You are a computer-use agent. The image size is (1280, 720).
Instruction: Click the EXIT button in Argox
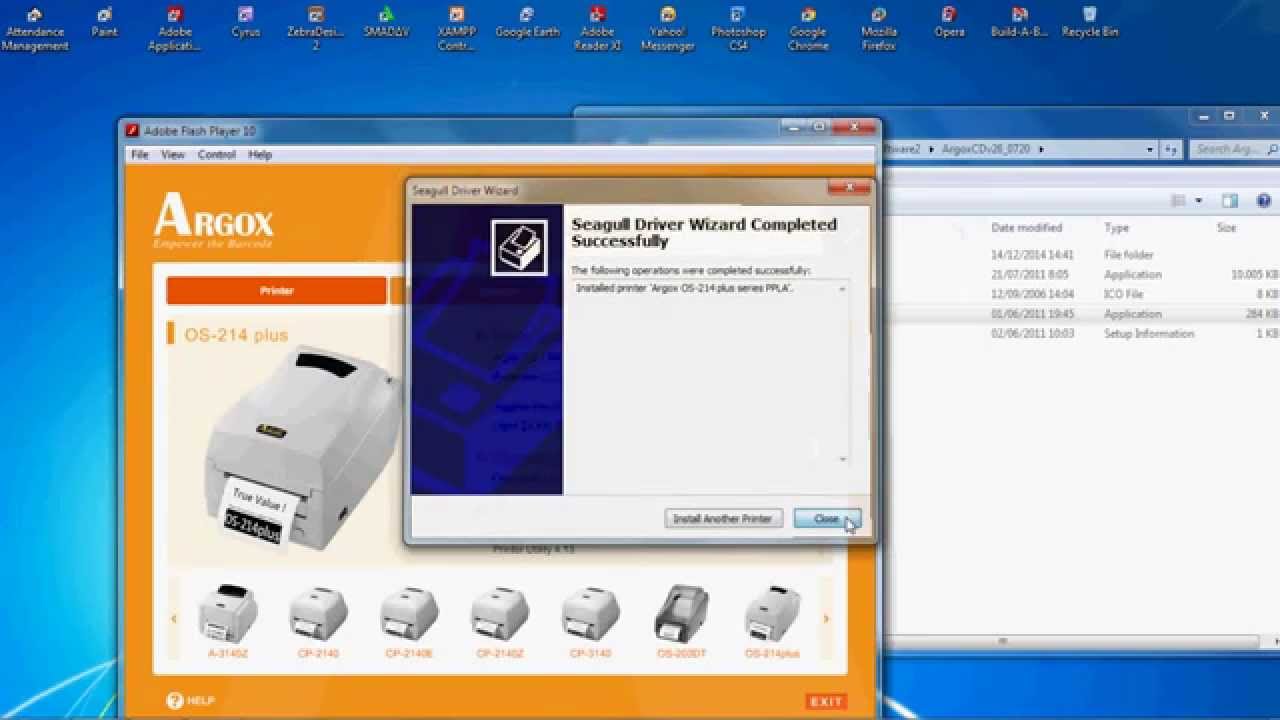pos(826,702)
